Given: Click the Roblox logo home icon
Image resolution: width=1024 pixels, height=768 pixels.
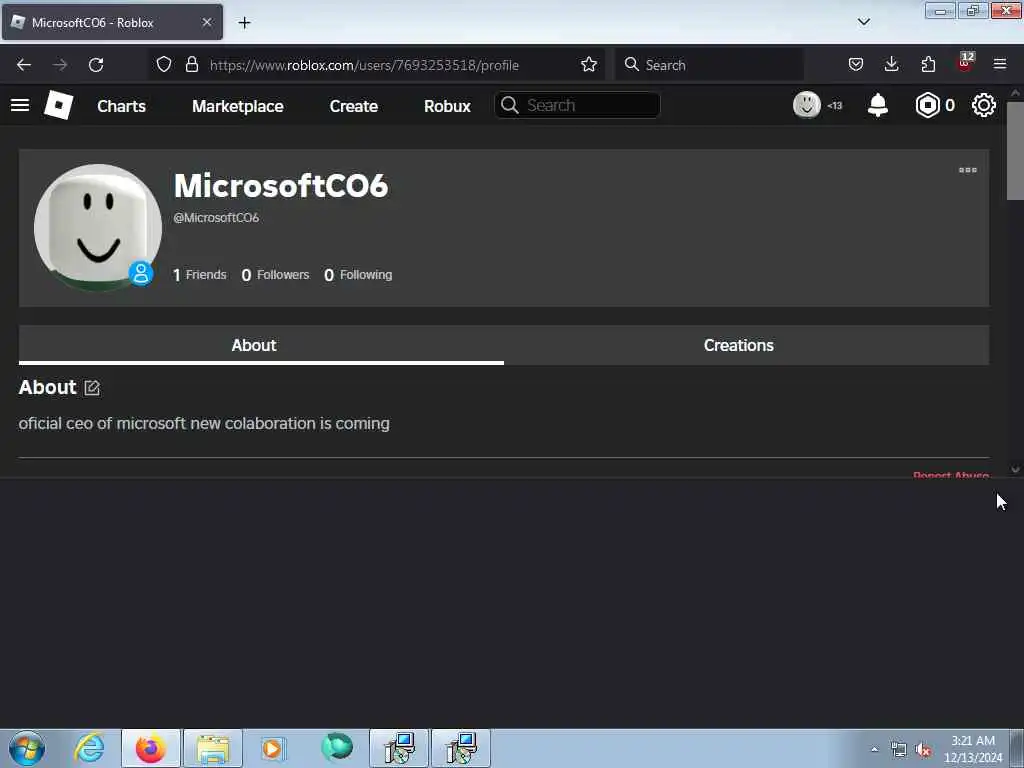Looking at the screenshot, I should pos(58,105).
